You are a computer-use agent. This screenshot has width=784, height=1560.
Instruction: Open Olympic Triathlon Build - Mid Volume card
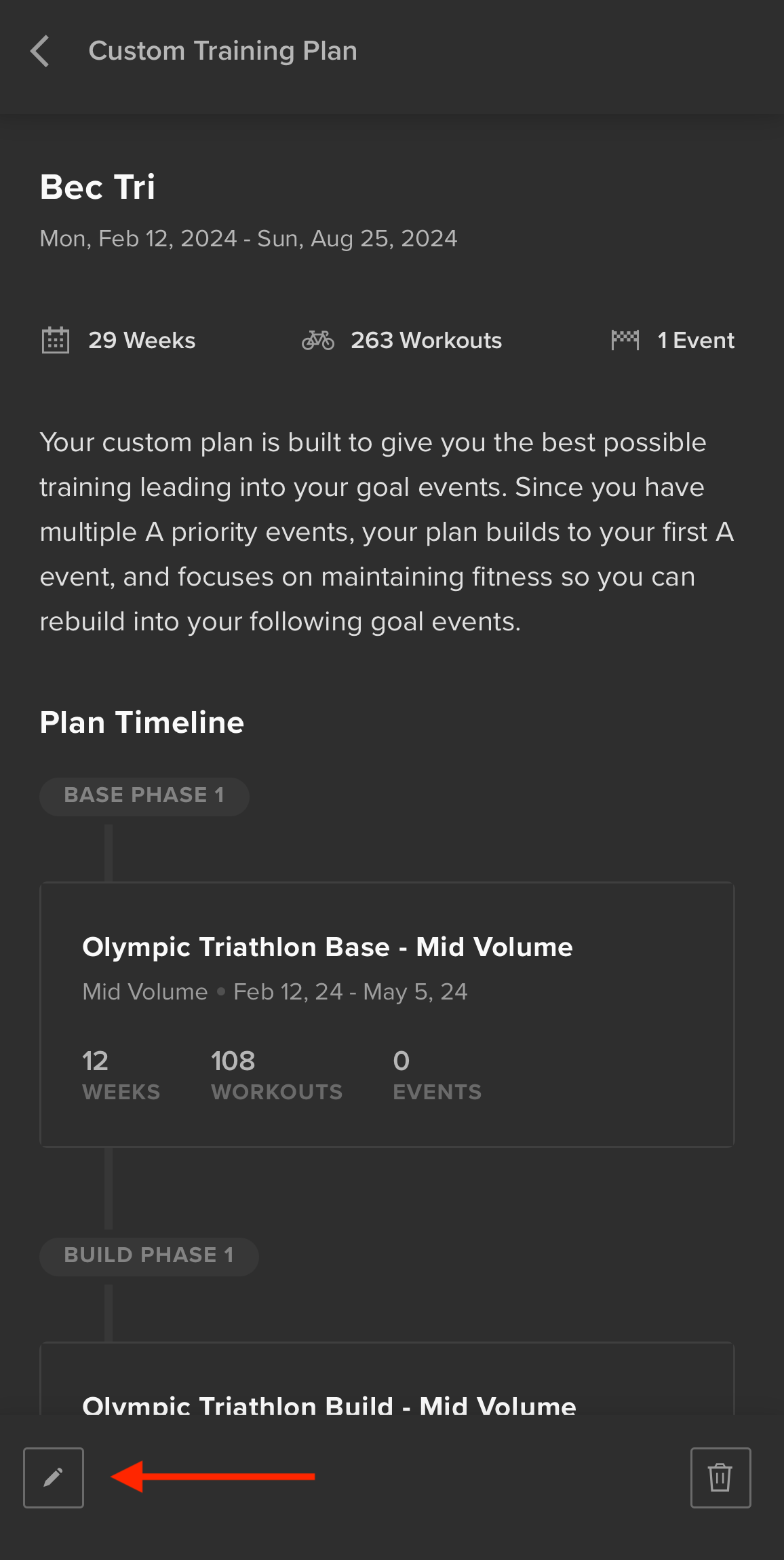(x=387, y=1379)
